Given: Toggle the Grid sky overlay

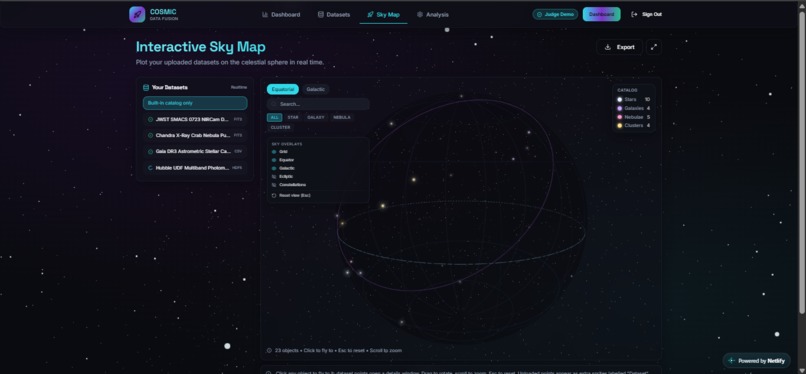Looking at the screenshot, I should click(280, 152).
